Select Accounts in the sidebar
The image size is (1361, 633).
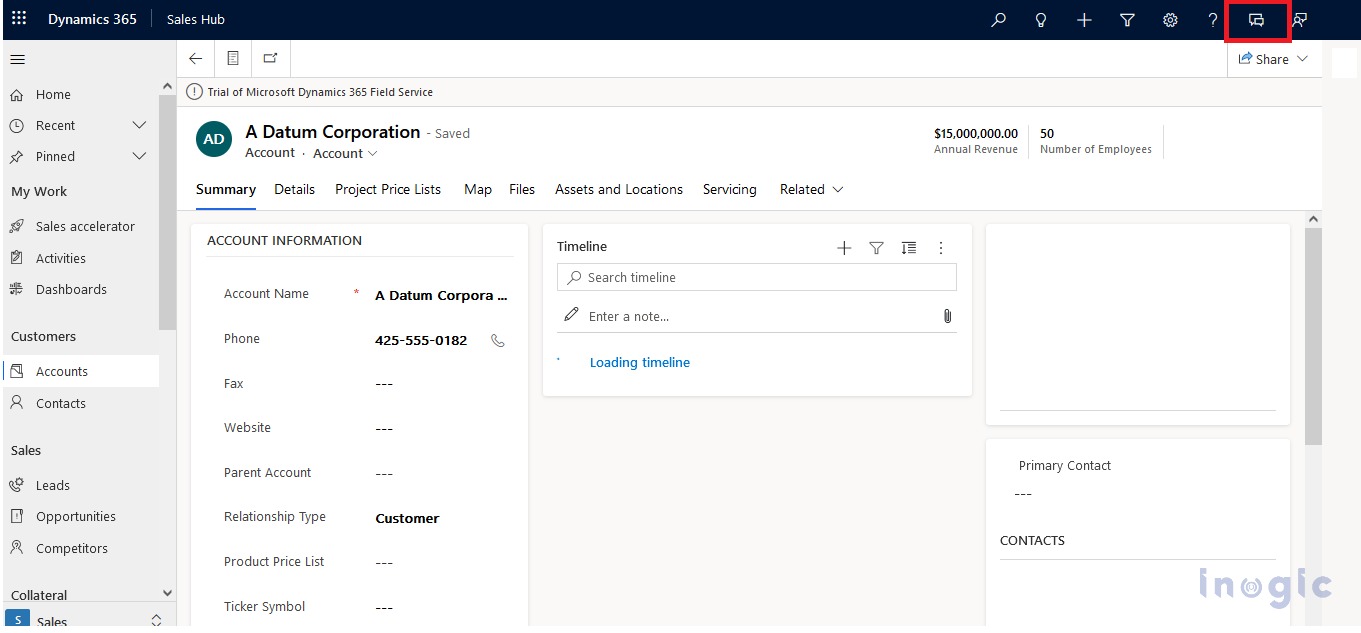tap(81, 371)
